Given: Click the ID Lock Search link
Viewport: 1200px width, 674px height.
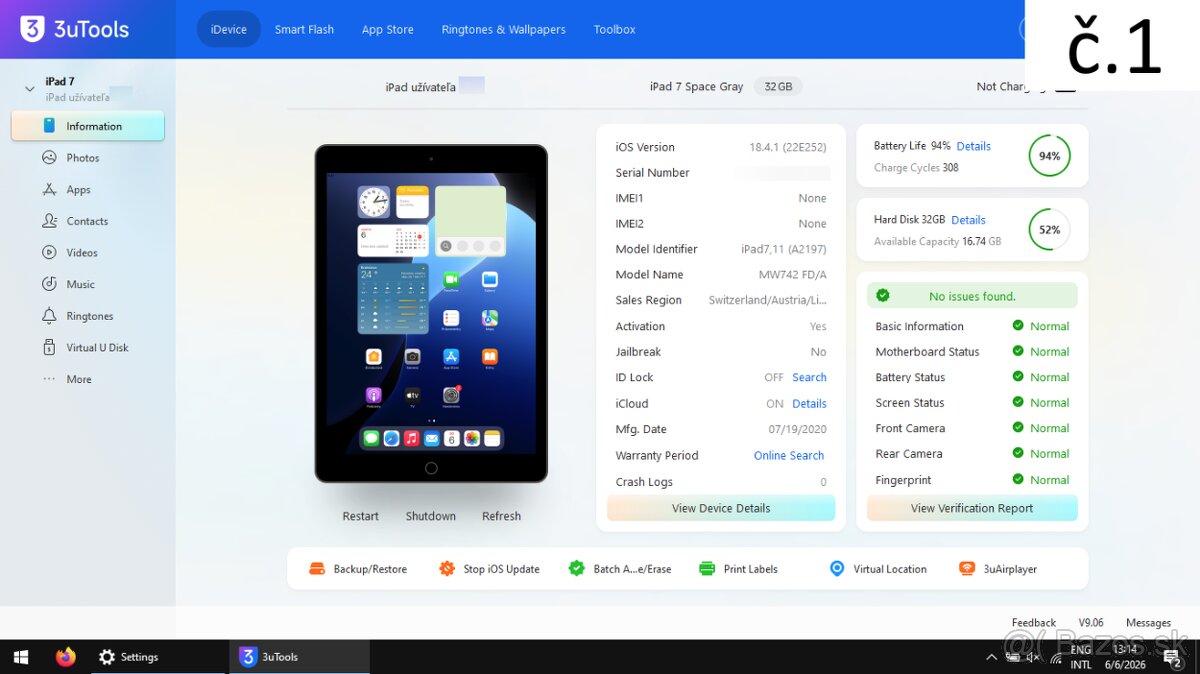Looking at the screenshot, I should [809, 377].
